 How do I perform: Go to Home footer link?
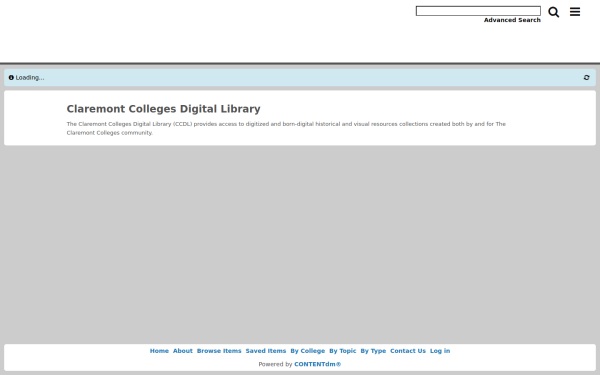click(159, 351)
